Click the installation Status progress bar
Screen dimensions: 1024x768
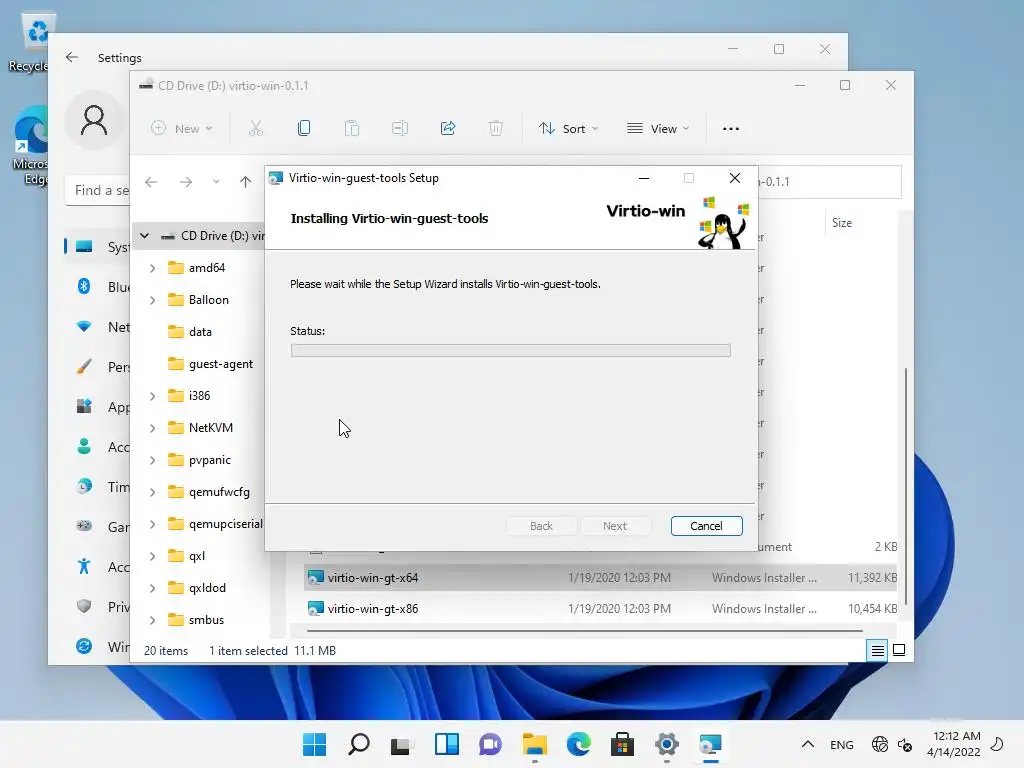(511, 351)
